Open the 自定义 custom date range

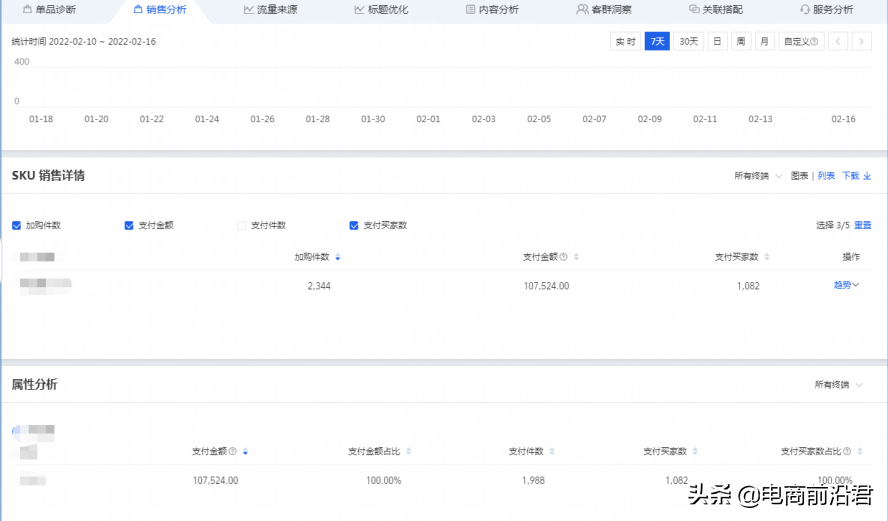(801, 41)
